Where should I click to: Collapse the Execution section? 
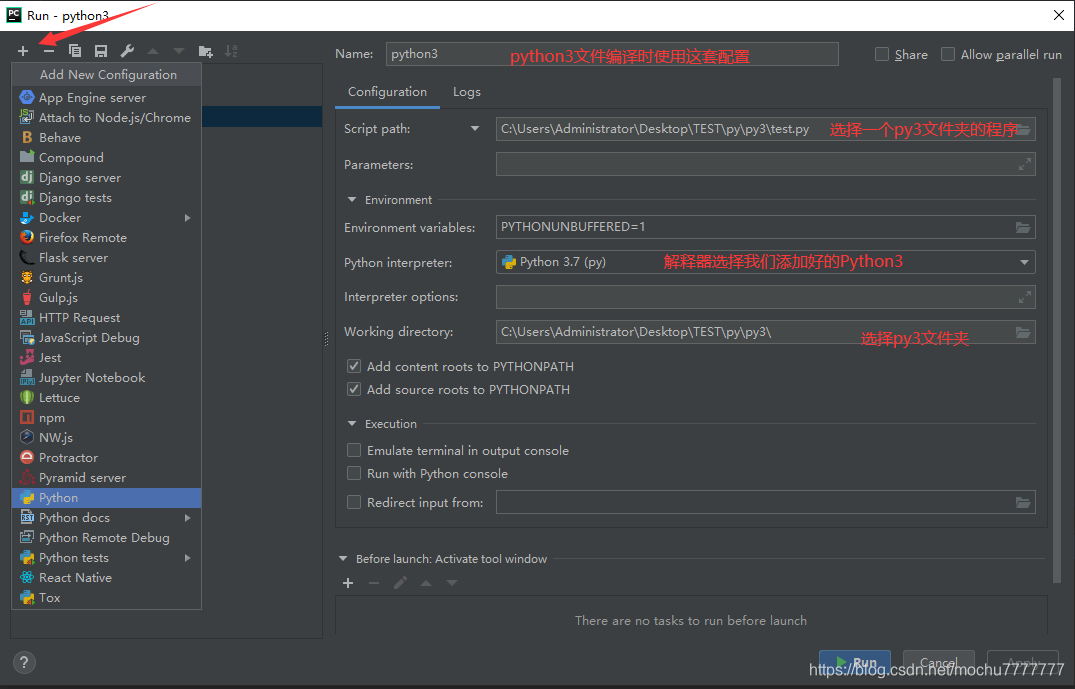352,424
